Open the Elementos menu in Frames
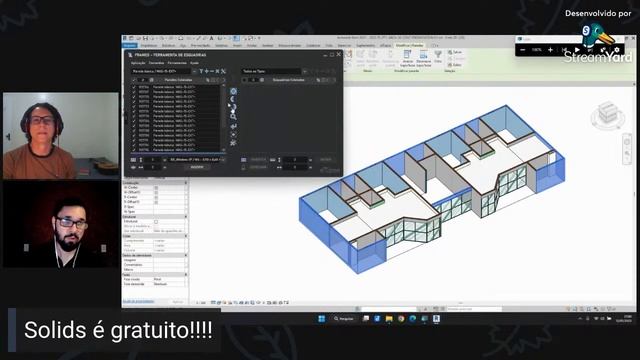The width and height of the screenshot is (640, 360). click(x=156, y=63)
